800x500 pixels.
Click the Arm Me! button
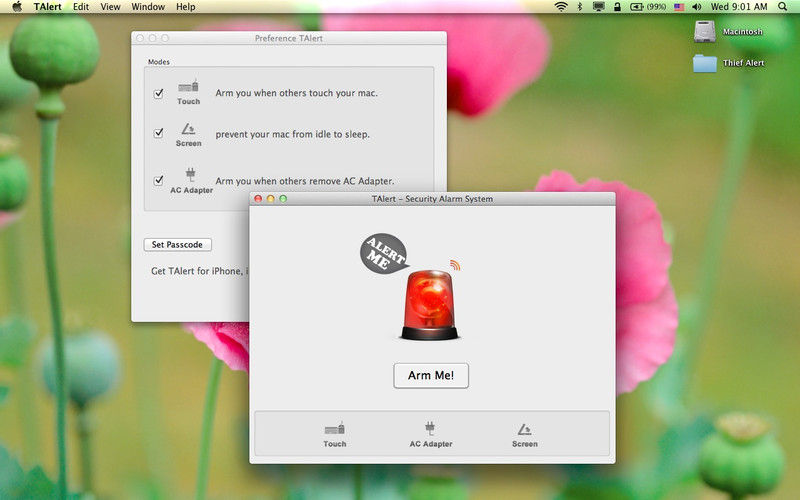431,376
